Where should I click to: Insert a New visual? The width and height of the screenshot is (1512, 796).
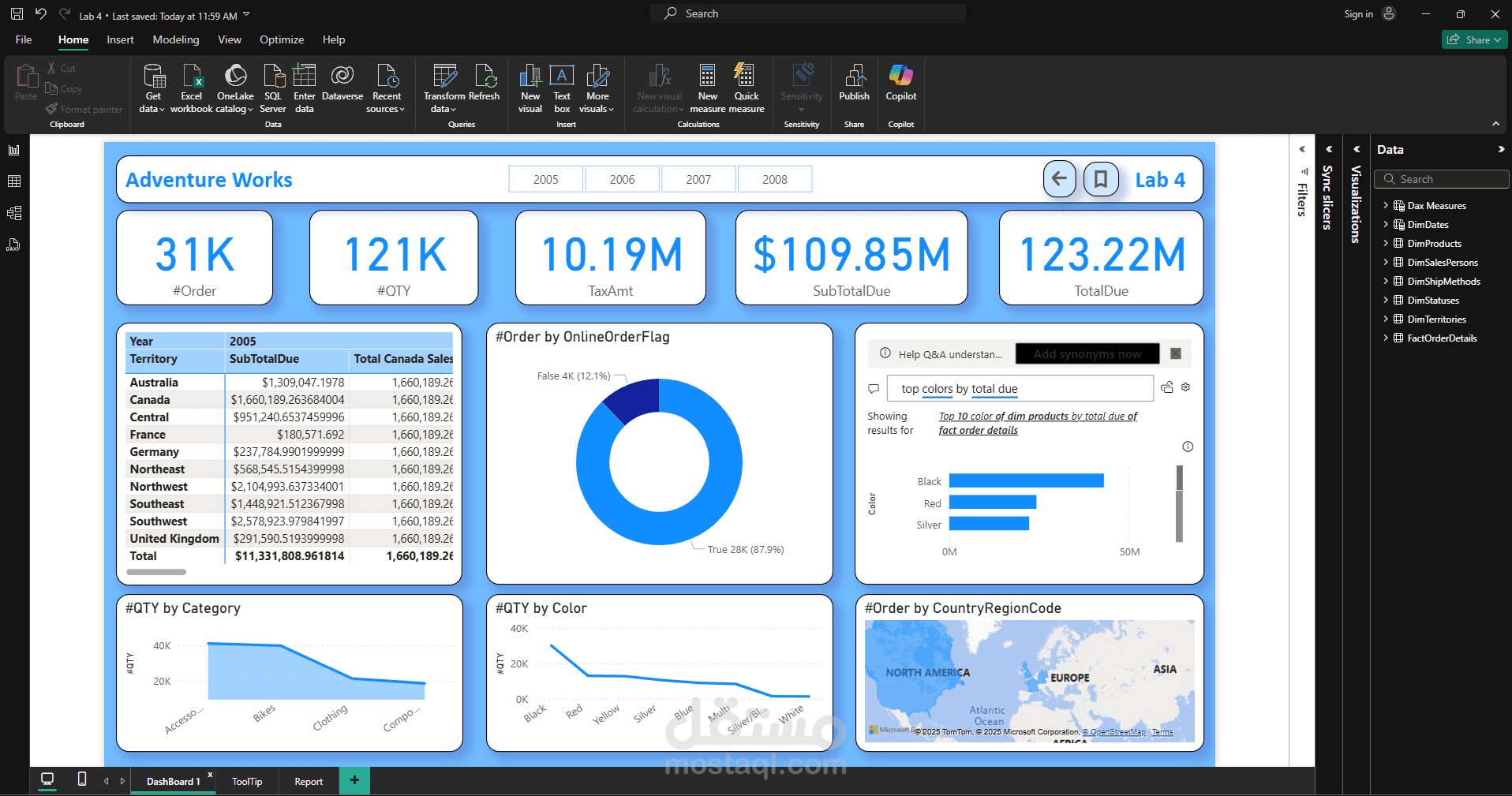click(530, 88)
